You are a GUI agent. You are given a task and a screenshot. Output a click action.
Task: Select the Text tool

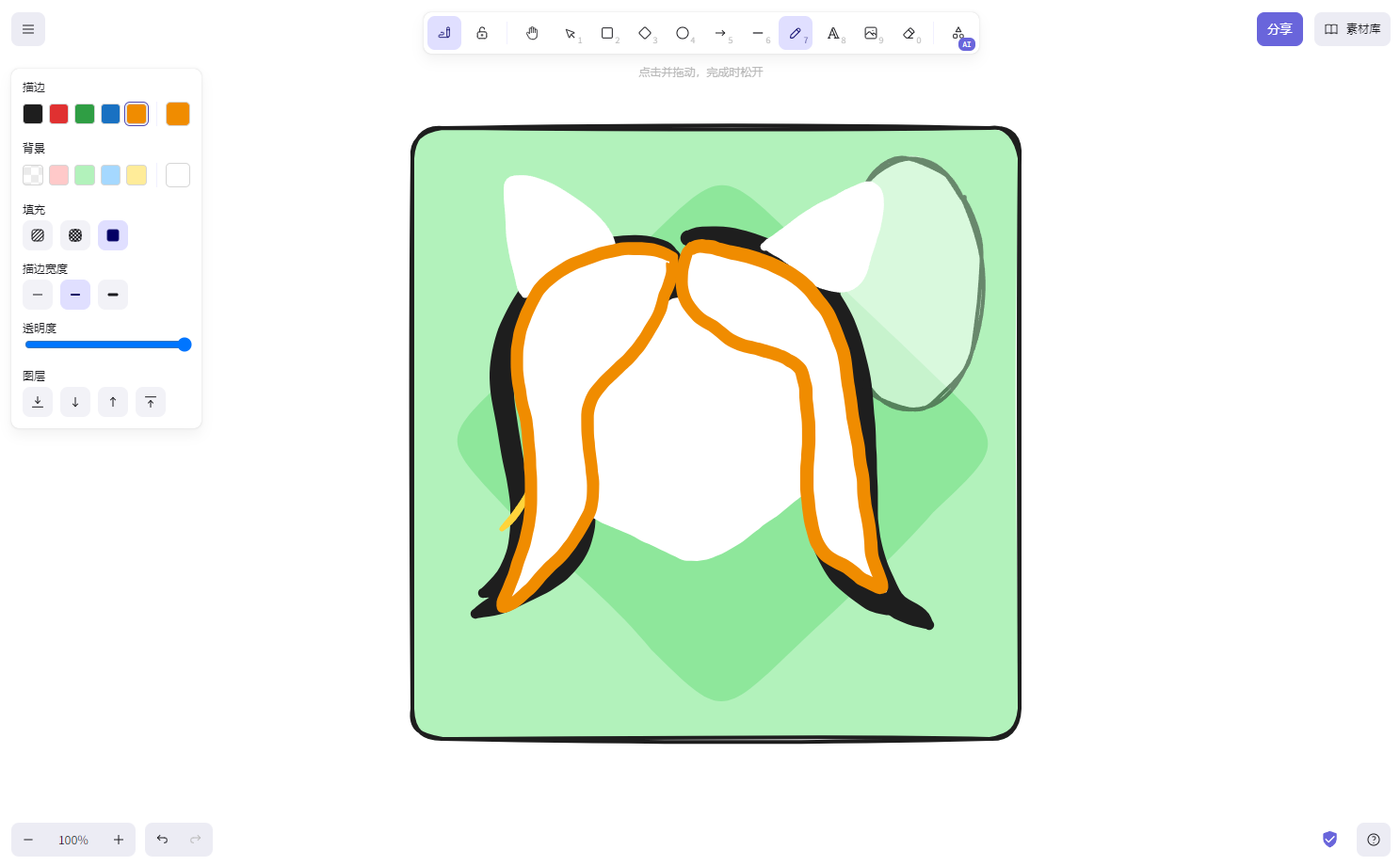click(x=833, y=33)
